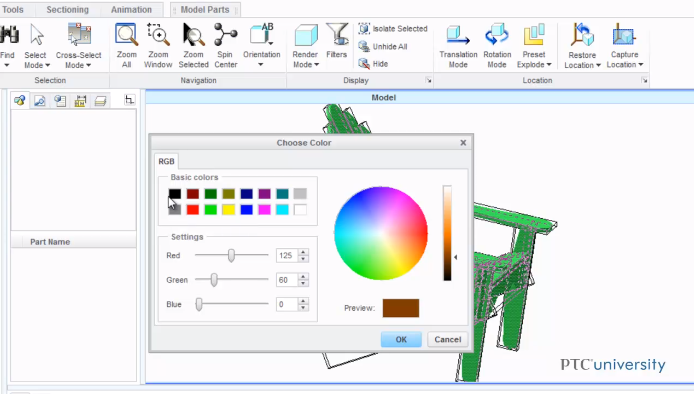Image resolution: width=694 pixels, height=394 pixels.
Task: Select the RGB tab in Choose Color
Action: (166, 162)
